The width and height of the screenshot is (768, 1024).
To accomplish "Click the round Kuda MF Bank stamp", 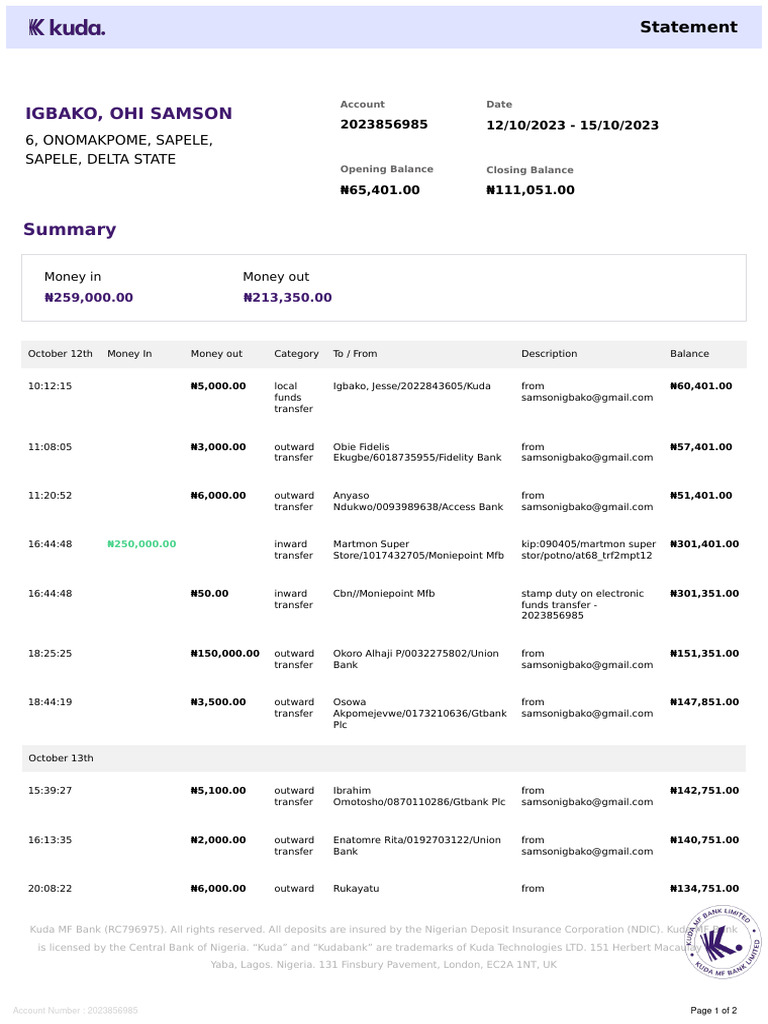I will pos(721,942).
